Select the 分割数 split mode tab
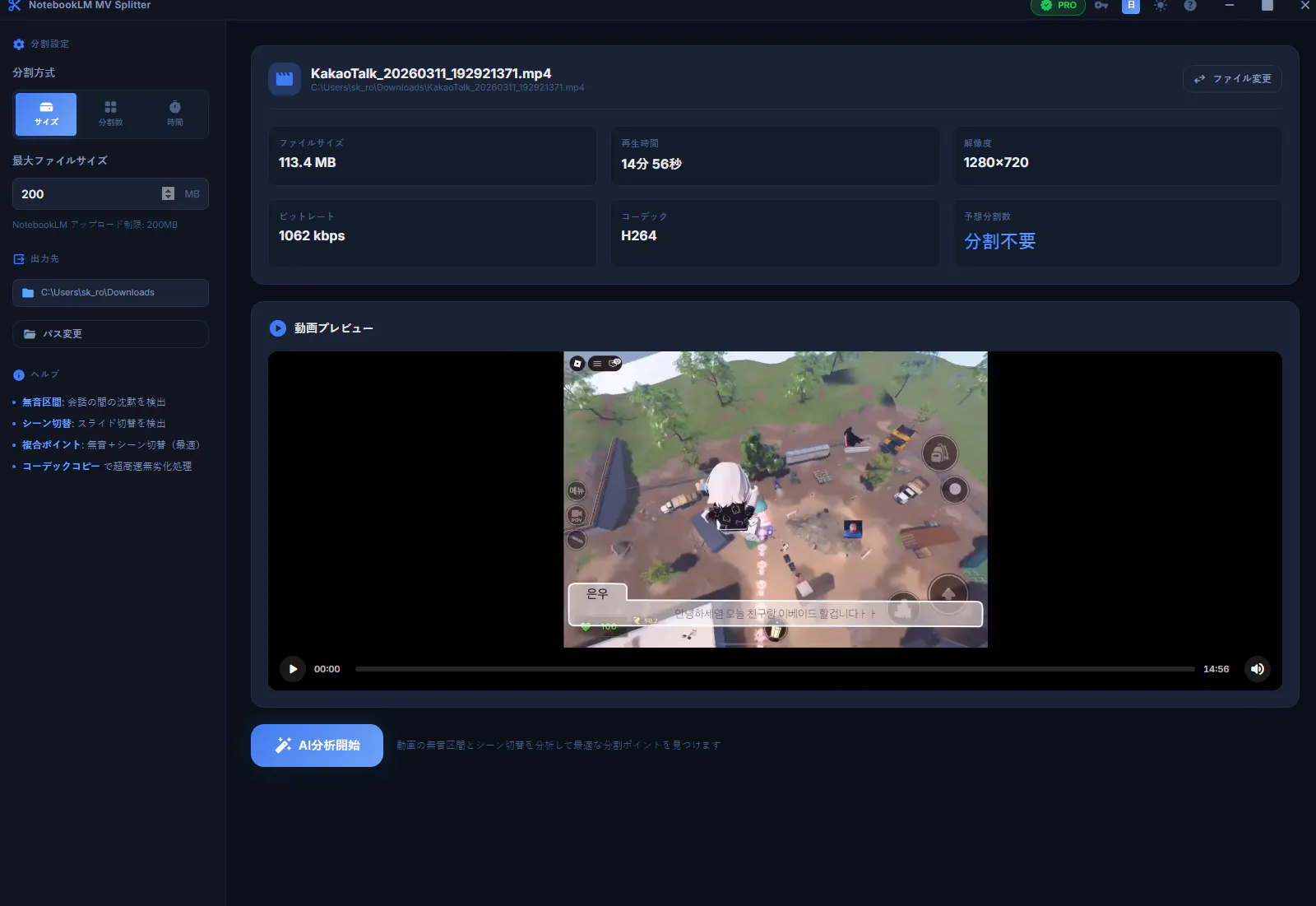The height and width of the screenshot is (906, 1316). click(x=110, y=114)
